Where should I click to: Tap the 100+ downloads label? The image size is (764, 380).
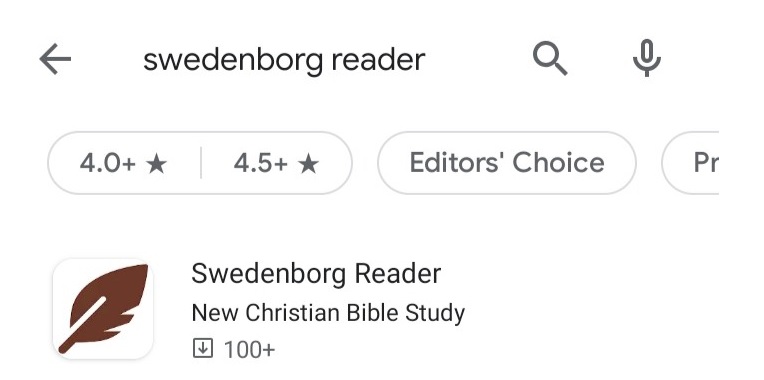pos(249,350)
